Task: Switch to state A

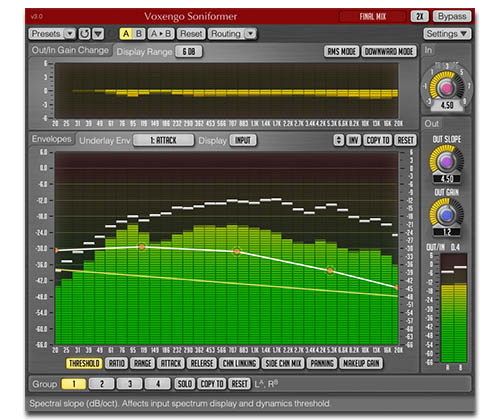Action: tap(126, 34)
